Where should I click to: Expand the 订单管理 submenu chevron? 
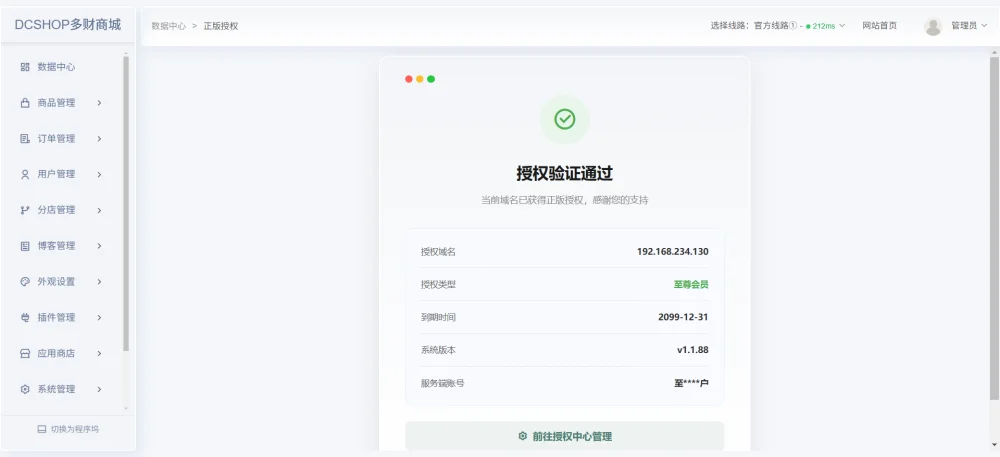point(99,138)
